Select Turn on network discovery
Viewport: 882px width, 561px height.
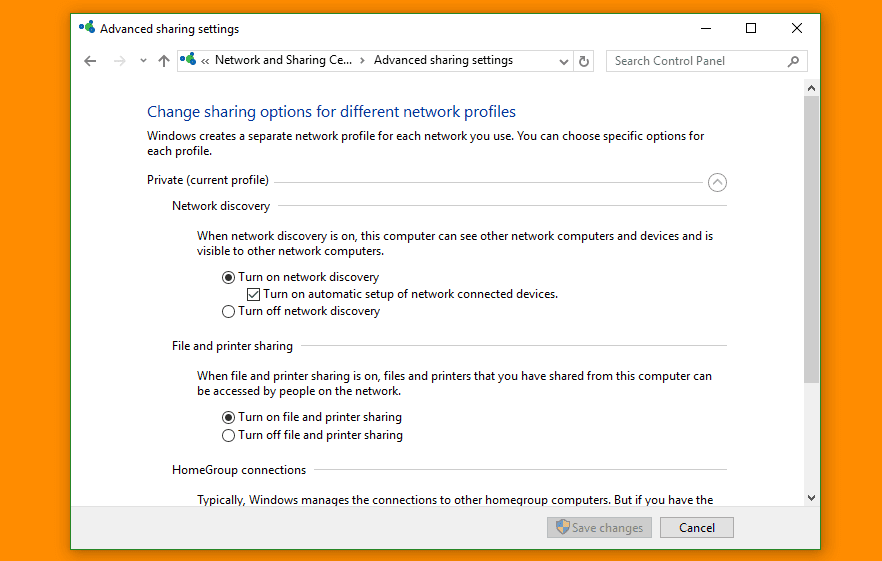pos(229,277)
